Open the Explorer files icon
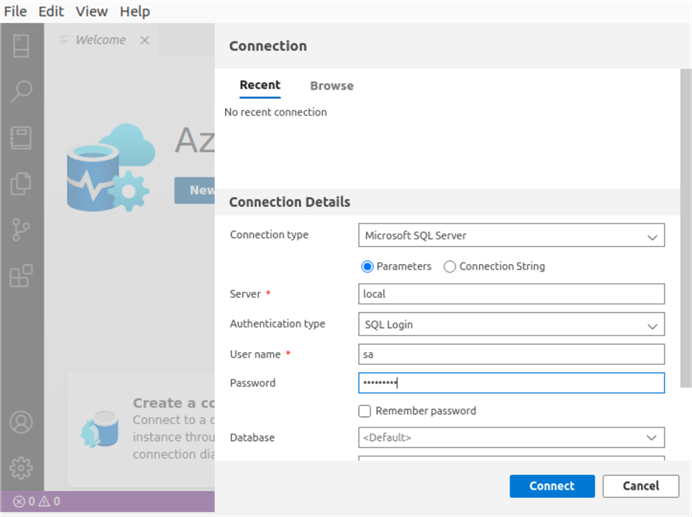This screenshot has width=692, height=517. [x=21, y=184]
